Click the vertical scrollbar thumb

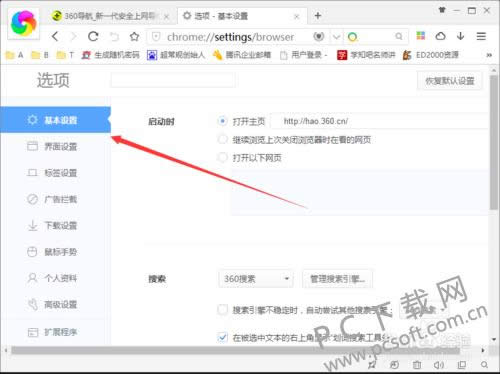tap(494, 143)
